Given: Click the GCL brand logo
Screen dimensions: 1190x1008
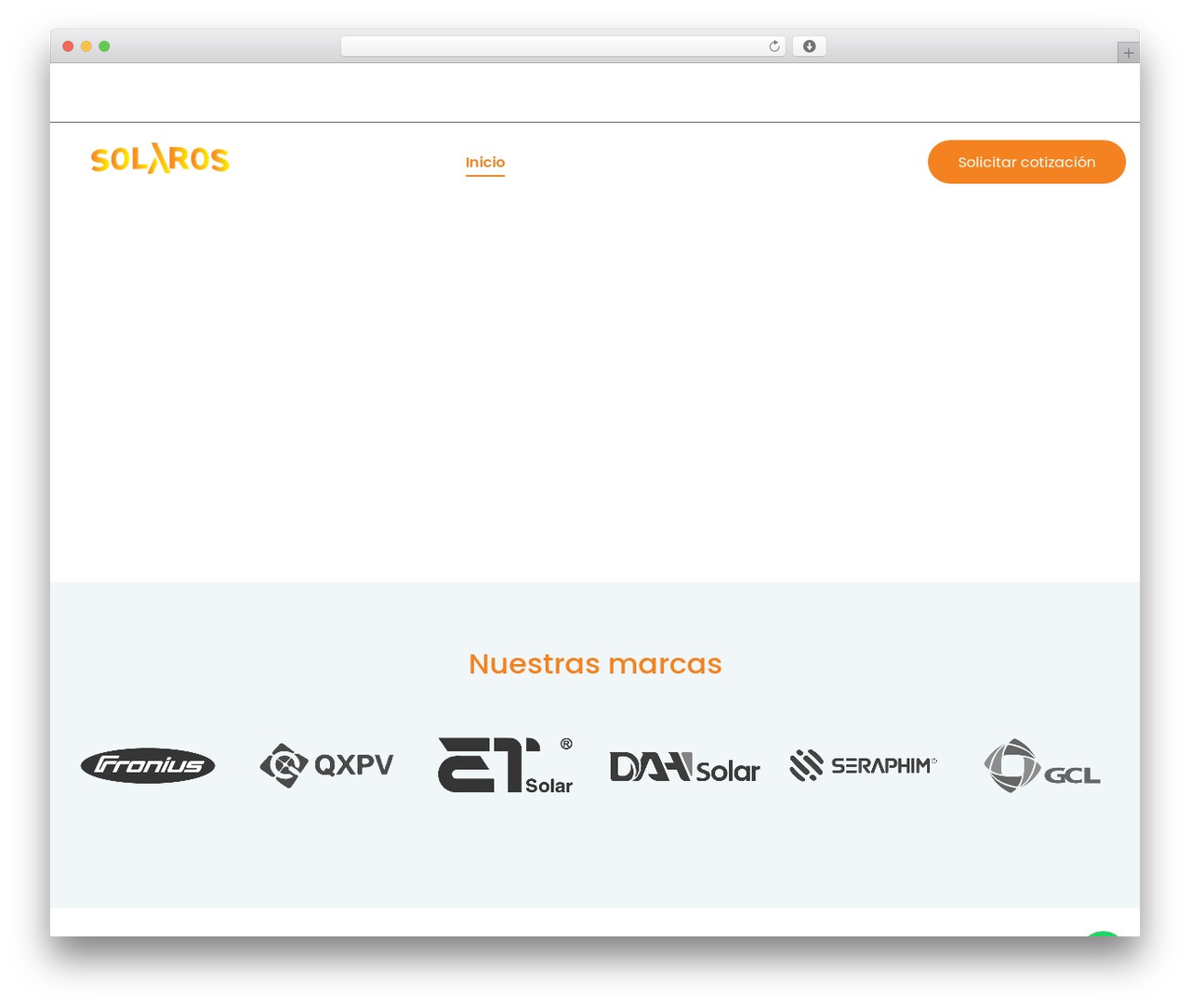Looking at the screenshot, I should (x=1042, y=765).
